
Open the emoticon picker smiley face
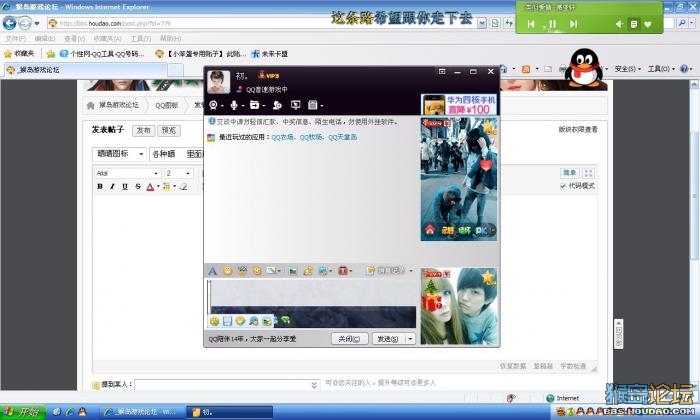click(228, 270)
